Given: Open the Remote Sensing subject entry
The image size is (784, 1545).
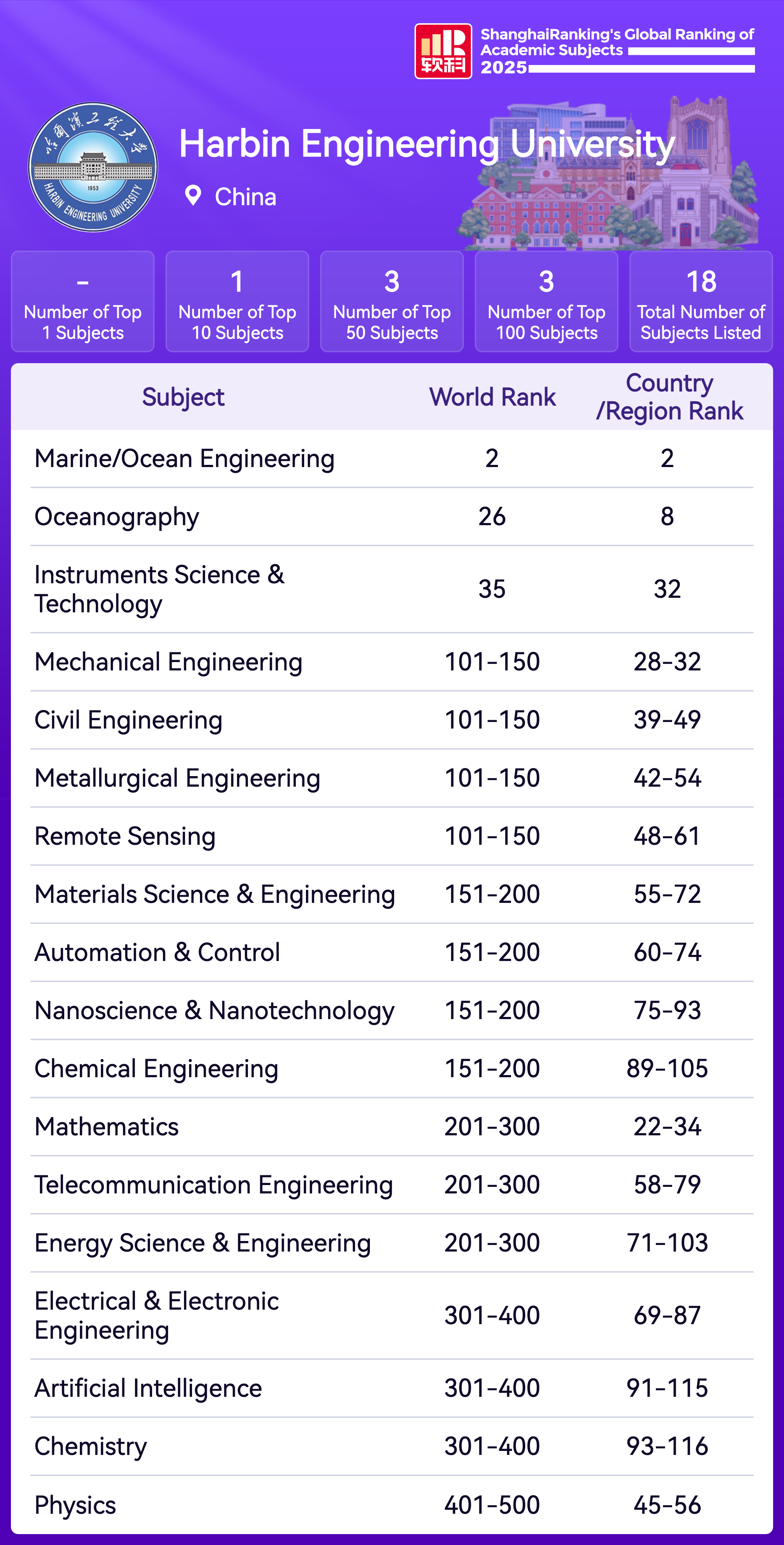Looking at the screenshot, I should (x=124, y=836).
